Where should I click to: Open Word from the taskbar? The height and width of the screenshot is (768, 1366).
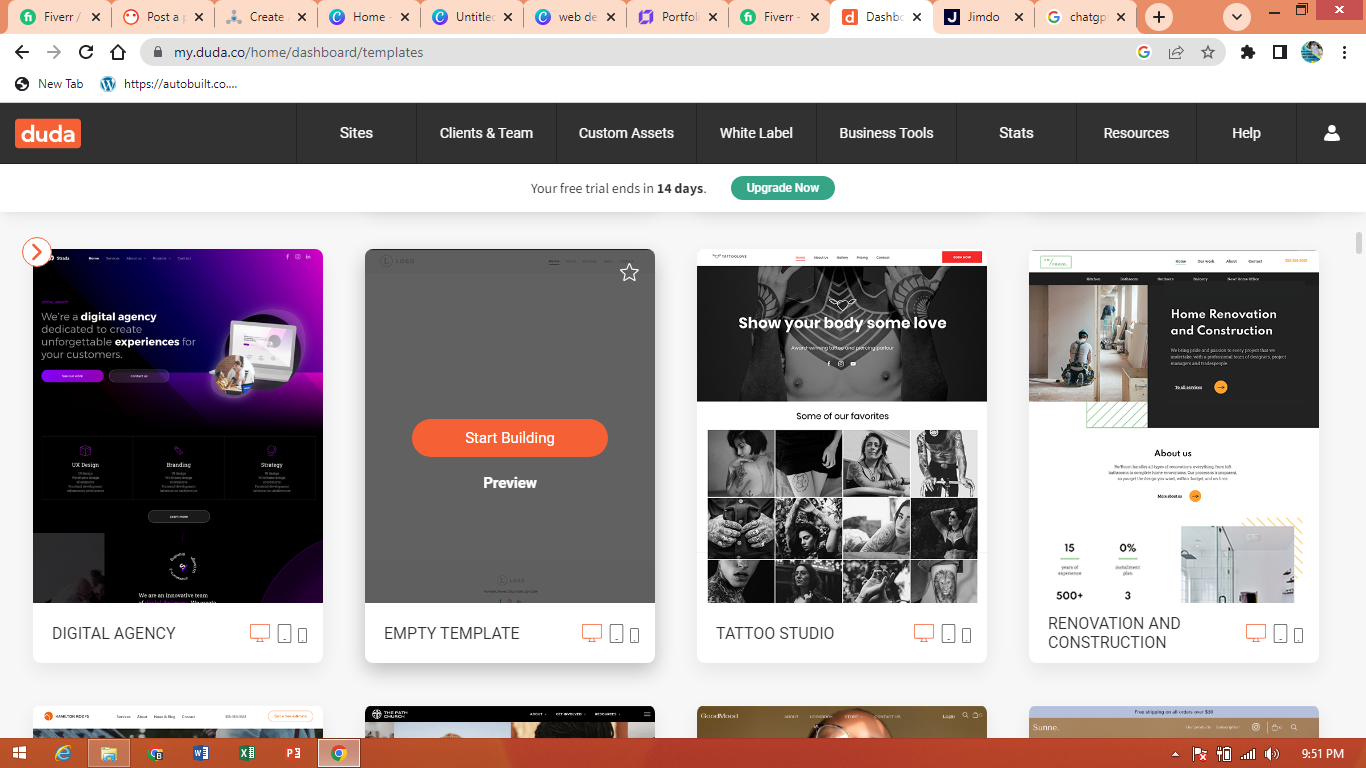pyautogui.click(x=200, y=753)
